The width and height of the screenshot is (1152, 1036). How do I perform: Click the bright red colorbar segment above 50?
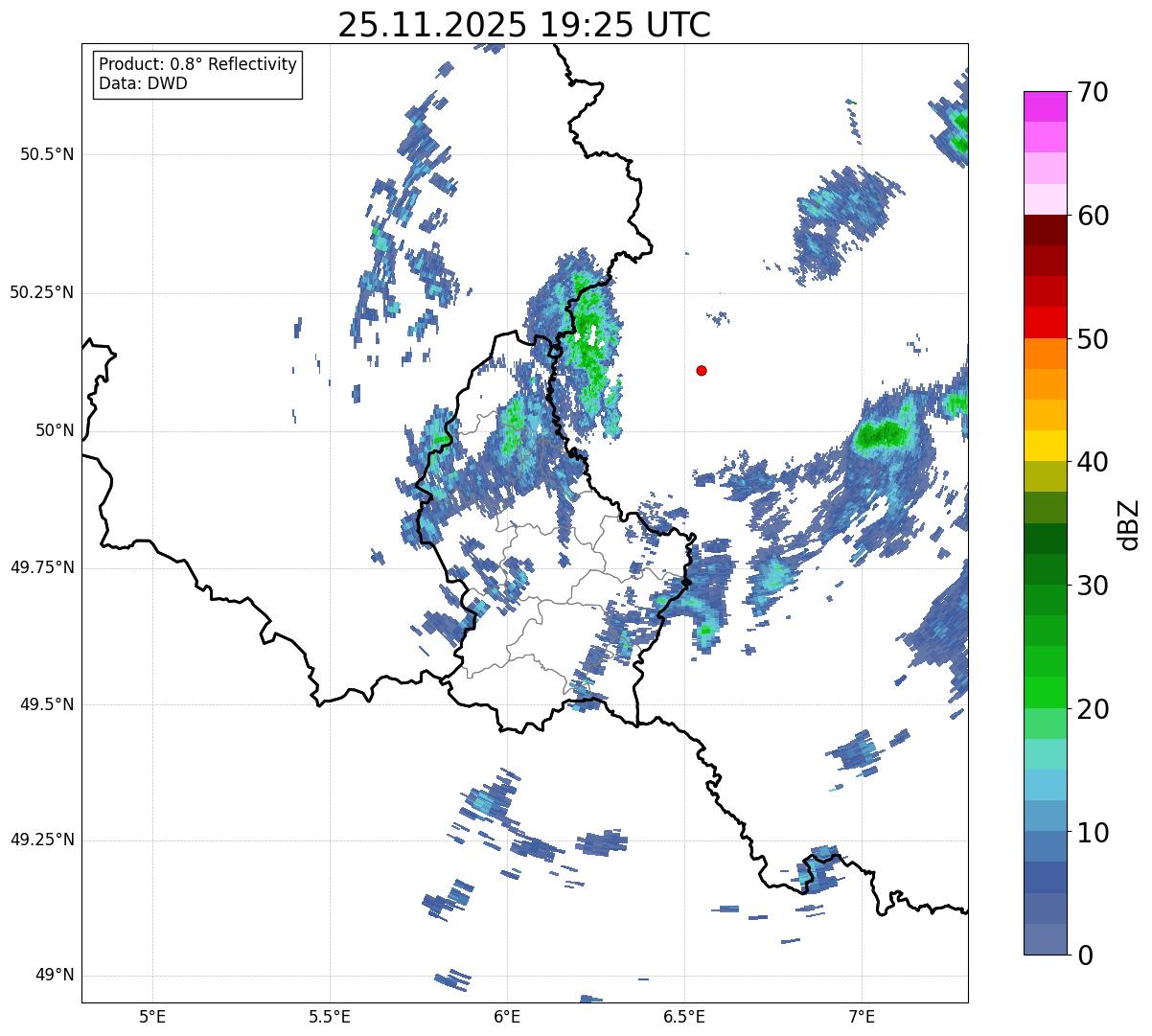click(x=1046, y=323)
